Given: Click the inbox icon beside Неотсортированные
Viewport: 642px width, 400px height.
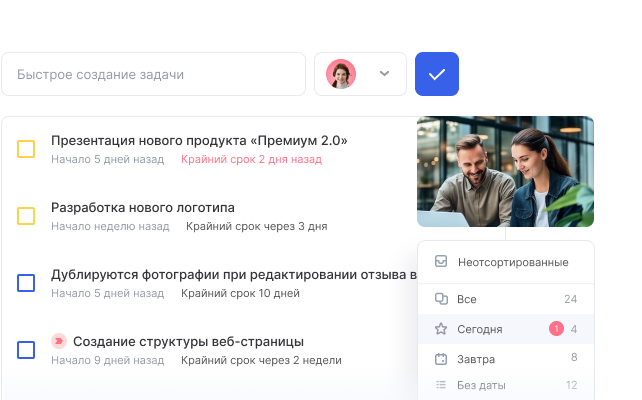Looking at the screenshot, I should point(441,262).
